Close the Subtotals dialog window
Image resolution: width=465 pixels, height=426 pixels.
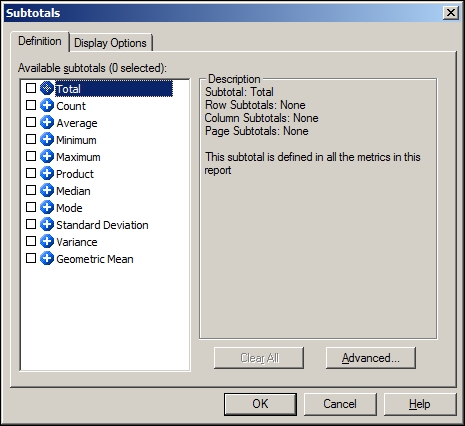[x=451, y=13]
